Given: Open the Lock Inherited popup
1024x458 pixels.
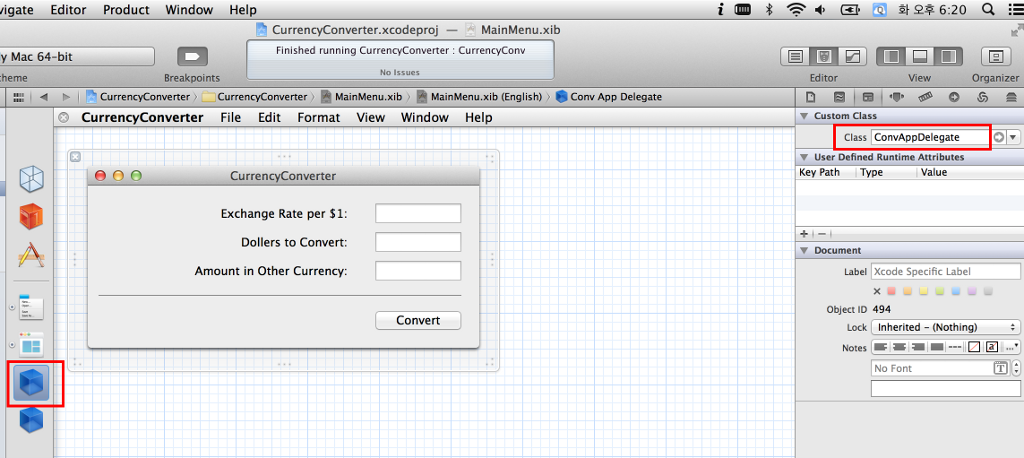Looking at the screenshot, I should point(946,327).
